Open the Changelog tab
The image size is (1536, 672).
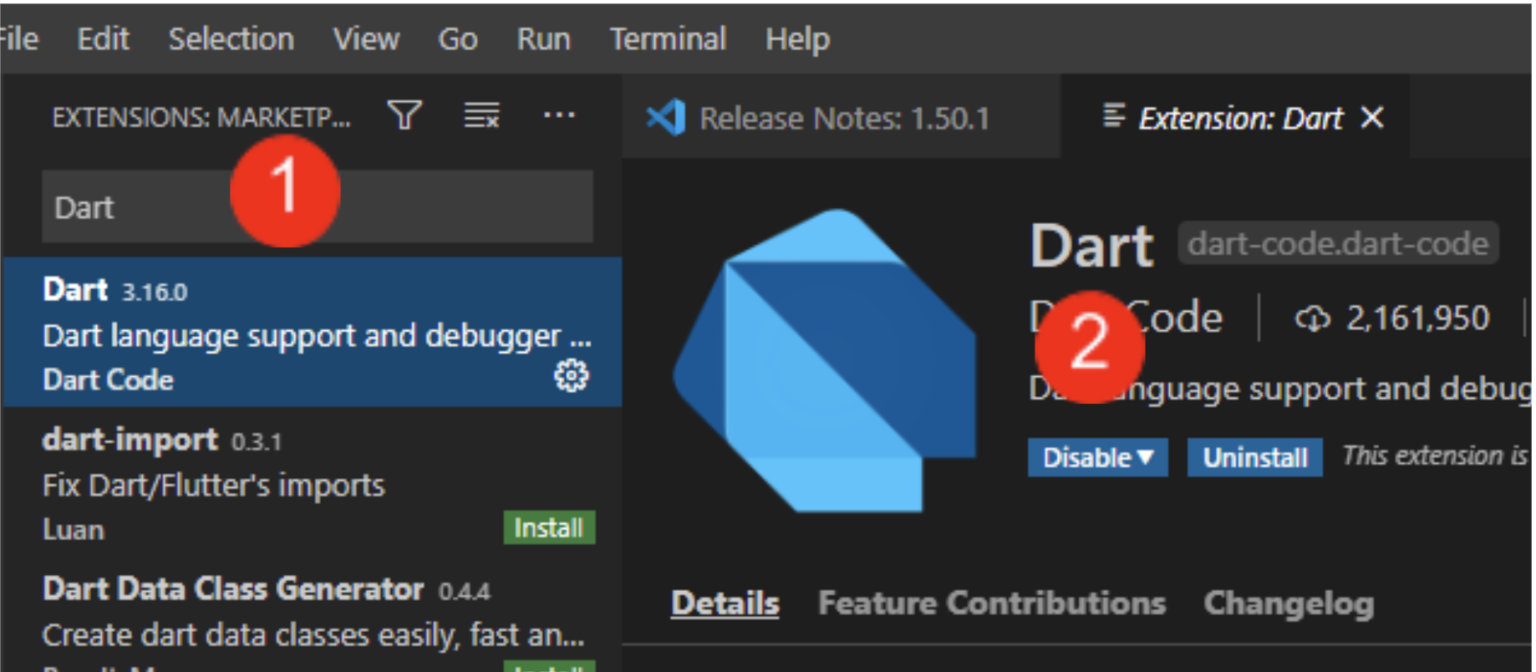click(x=1289, y=603)
